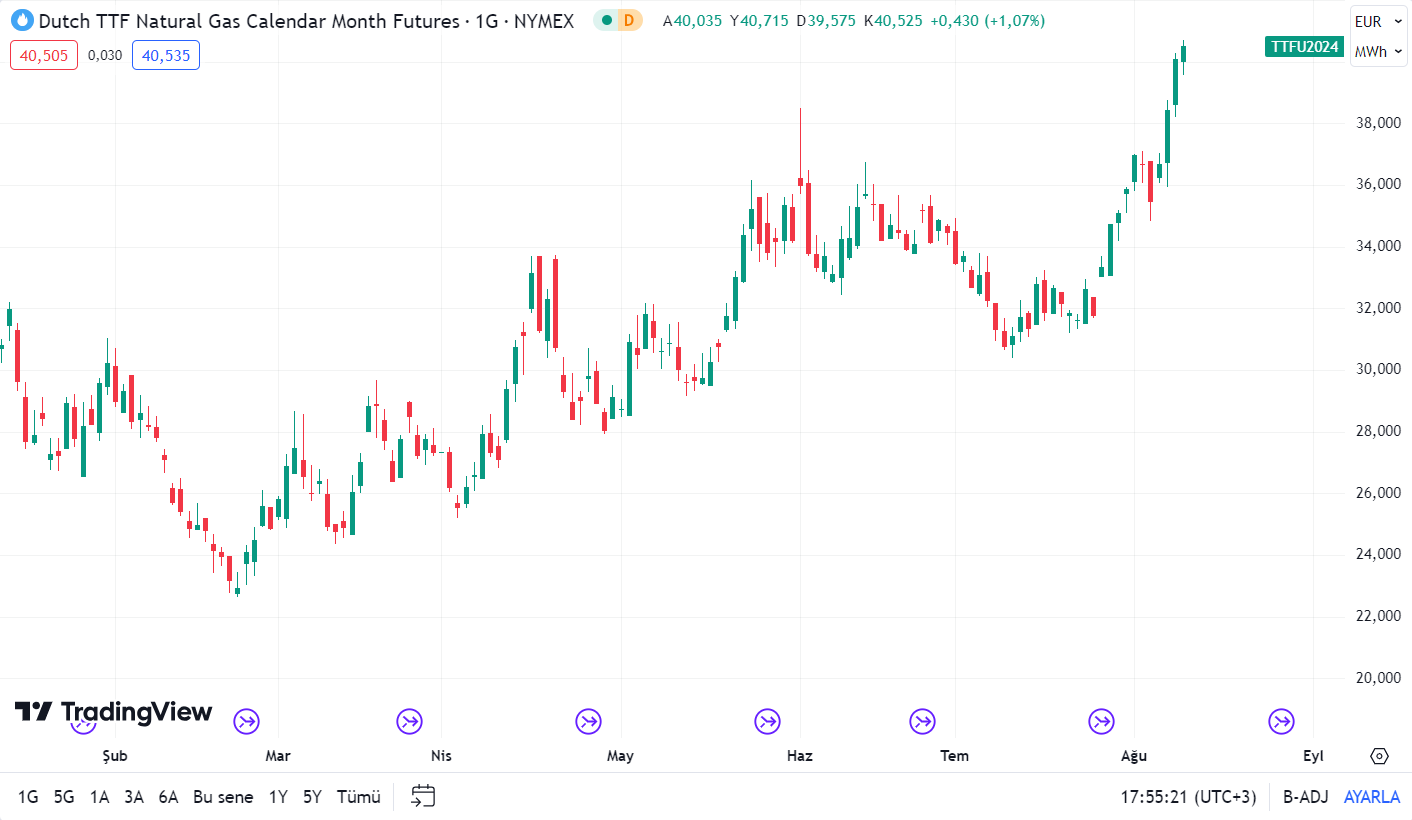Open the go-to-date calendar icon
The height and width of the screenshot is (820, 1412).
pyautogui.click(x=423, y=796)
